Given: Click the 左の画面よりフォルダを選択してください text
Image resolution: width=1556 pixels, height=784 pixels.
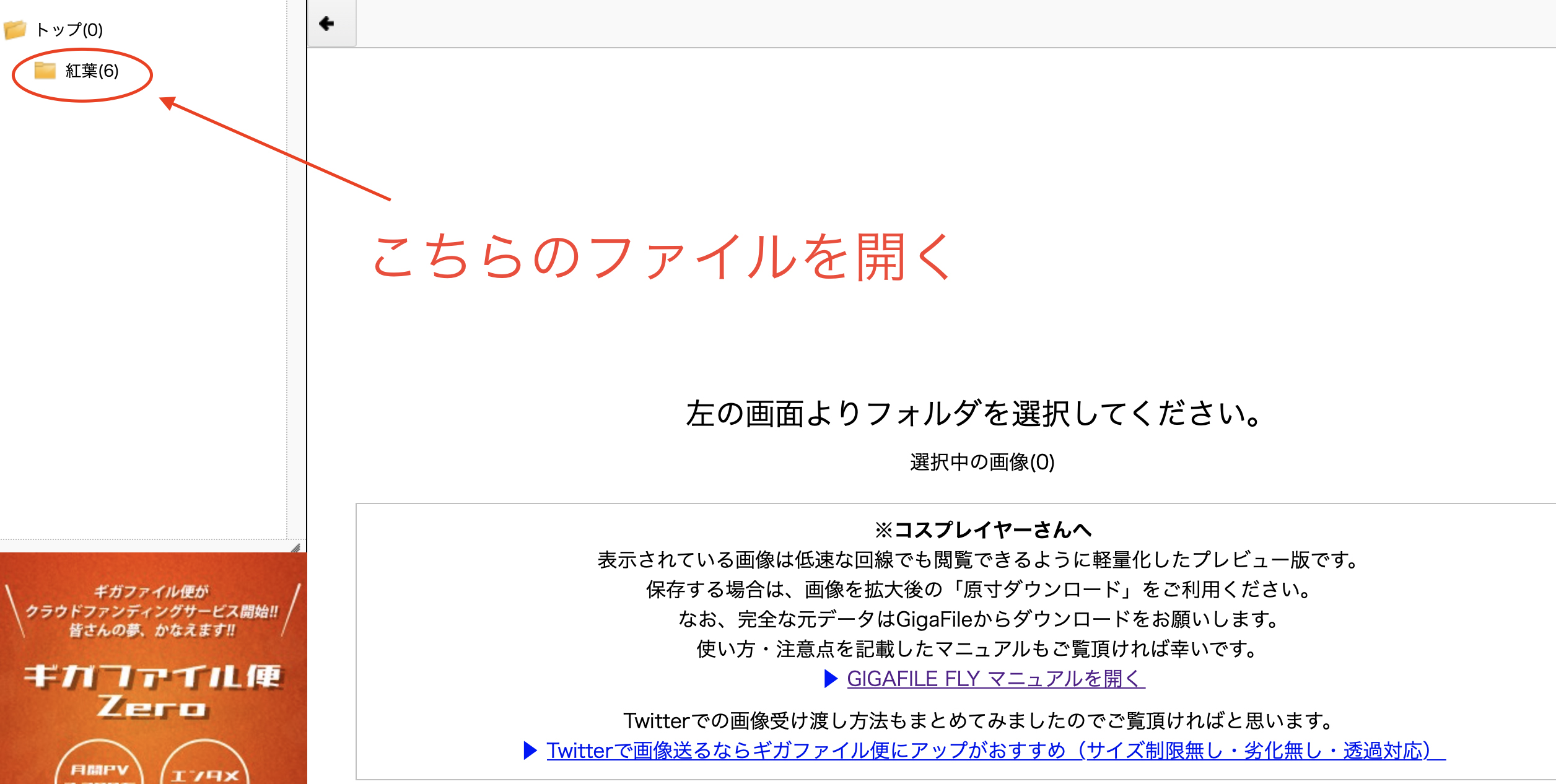Looking at the screenshot, I should [x=973, y=413].
